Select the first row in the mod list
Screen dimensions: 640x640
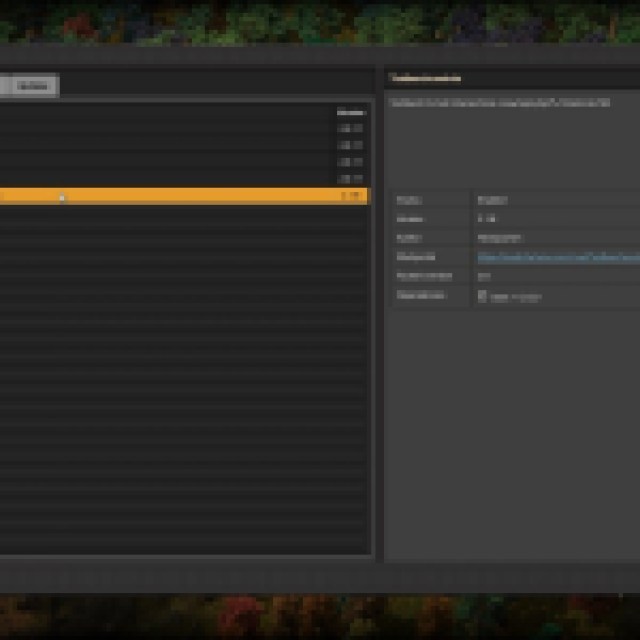(x=180, y=128)
